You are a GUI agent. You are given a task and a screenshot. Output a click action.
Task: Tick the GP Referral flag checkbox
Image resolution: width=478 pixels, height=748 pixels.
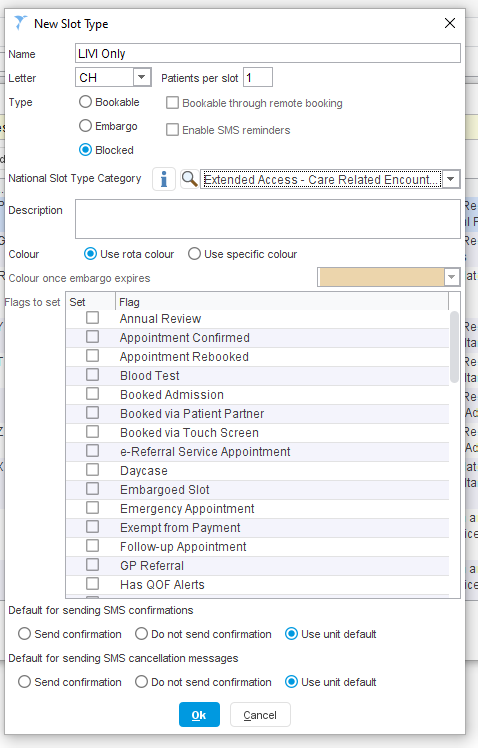coord(93,565)
